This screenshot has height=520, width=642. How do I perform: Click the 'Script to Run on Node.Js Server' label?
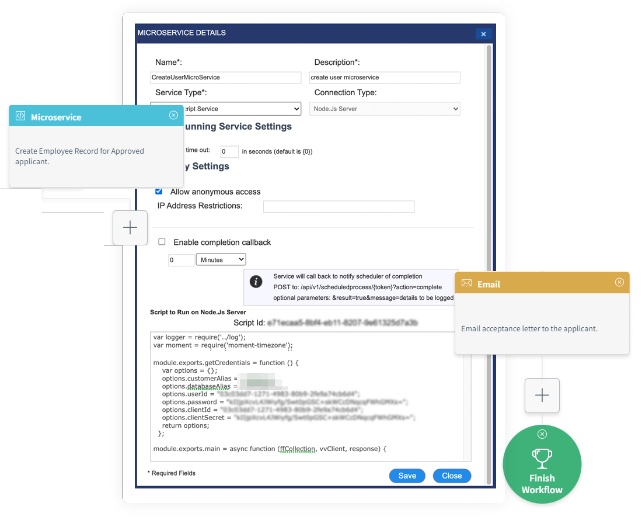coord(198,312)
